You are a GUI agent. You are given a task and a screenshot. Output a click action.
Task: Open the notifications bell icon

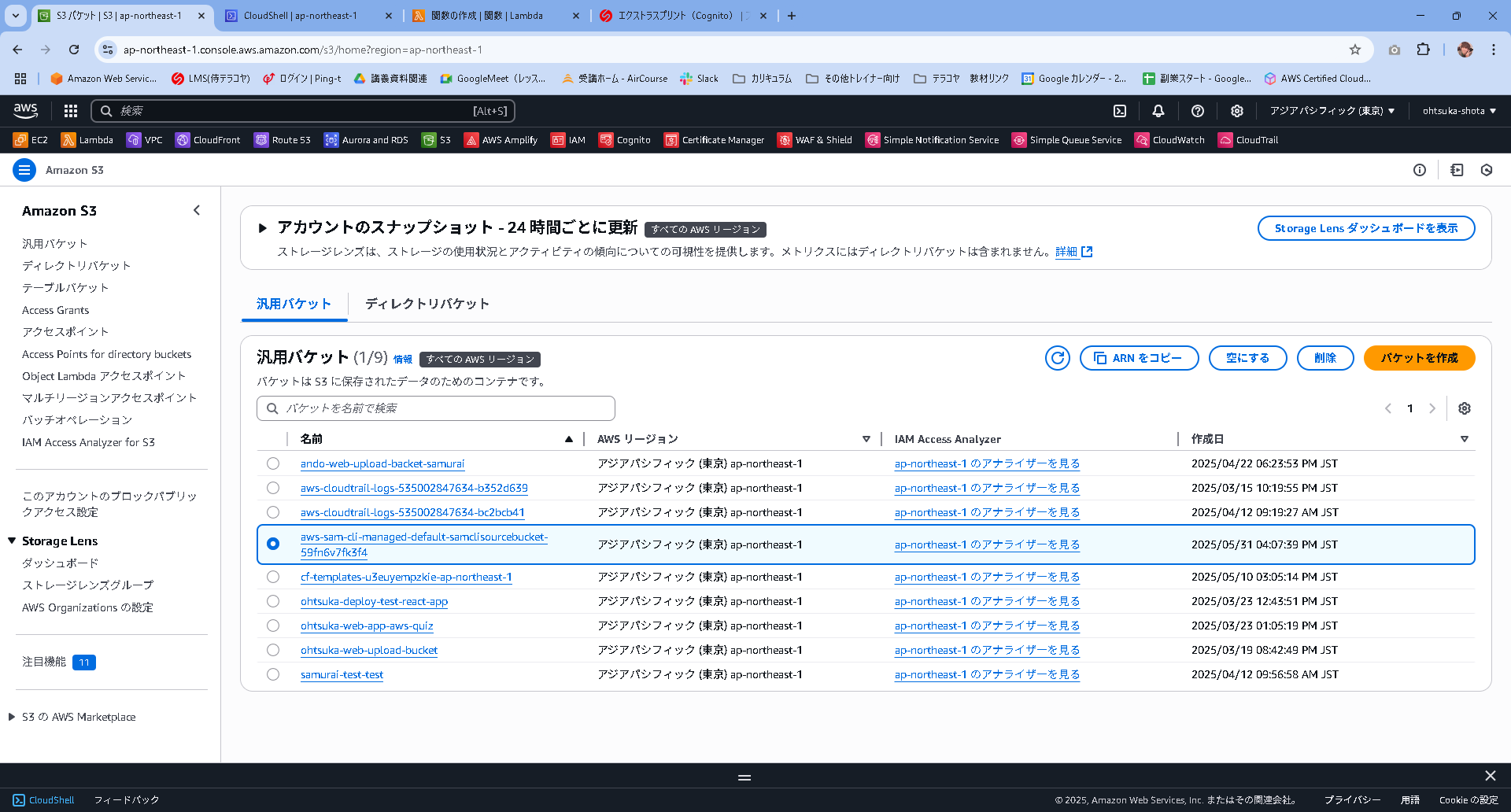[1158, 111]
